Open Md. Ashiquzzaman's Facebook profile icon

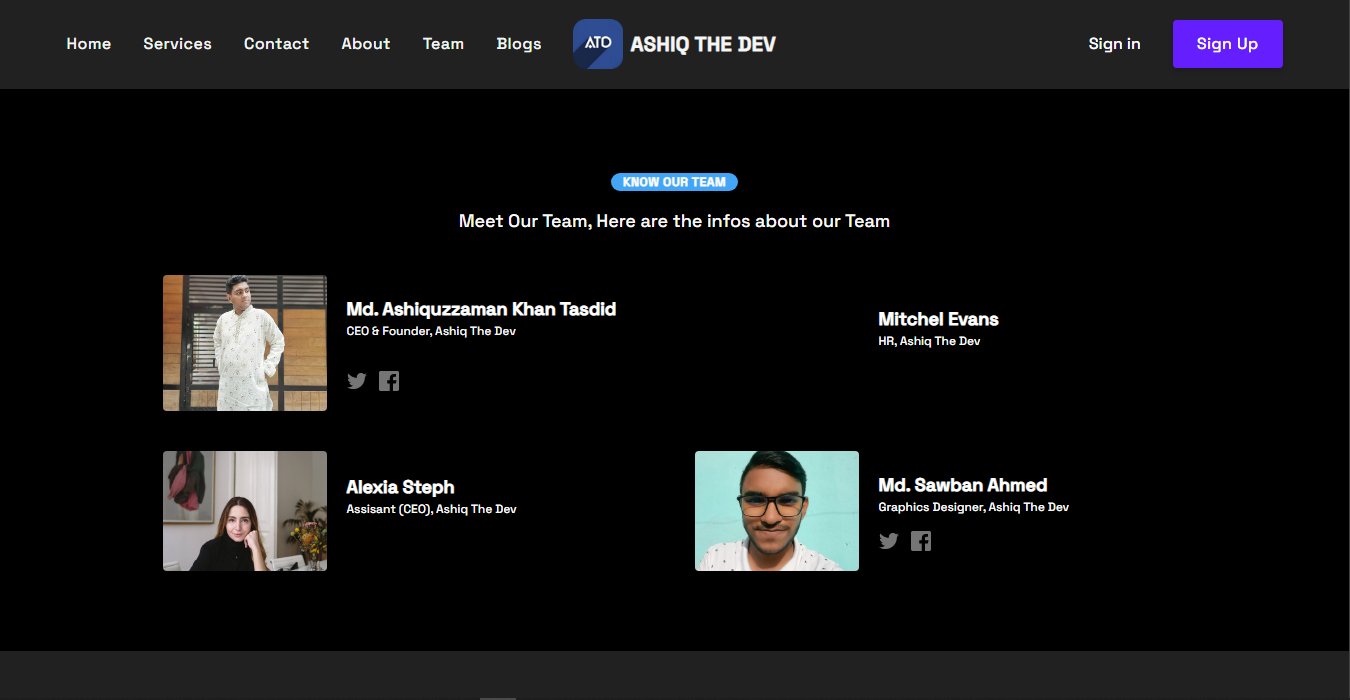coord(389,381)
